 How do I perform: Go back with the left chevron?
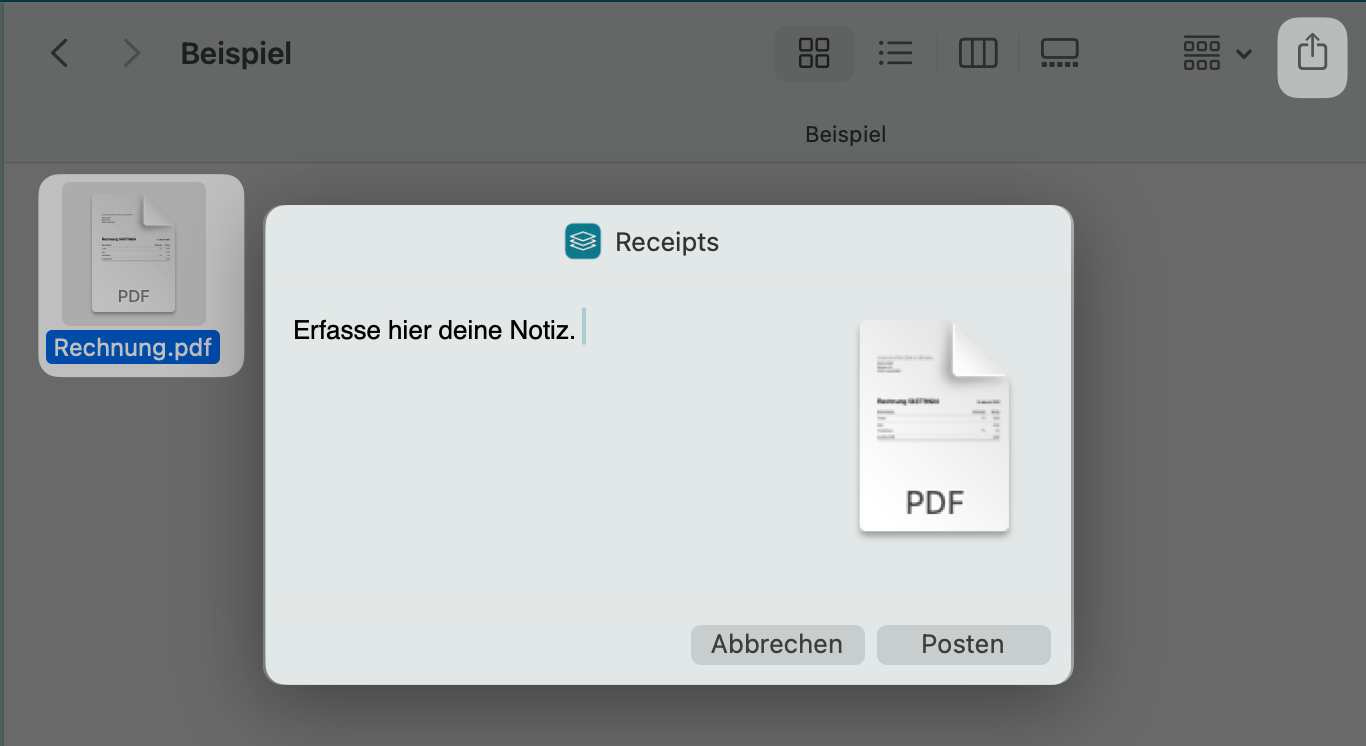(60, 53)
